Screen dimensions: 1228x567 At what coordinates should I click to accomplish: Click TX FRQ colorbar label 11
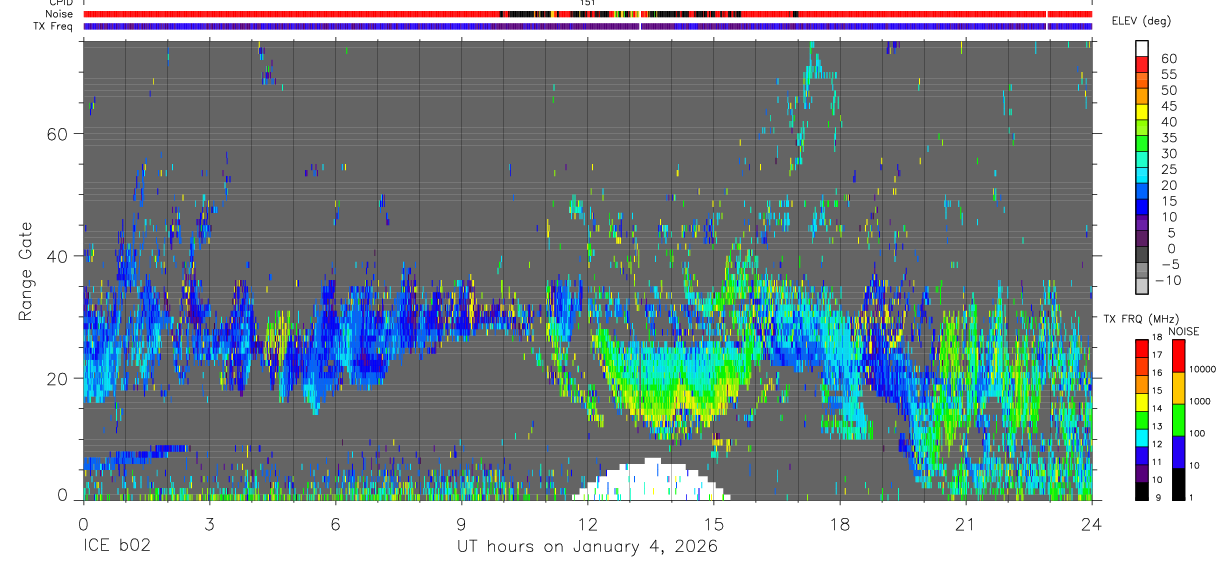pyautogui.click(x=1156, y=462)
